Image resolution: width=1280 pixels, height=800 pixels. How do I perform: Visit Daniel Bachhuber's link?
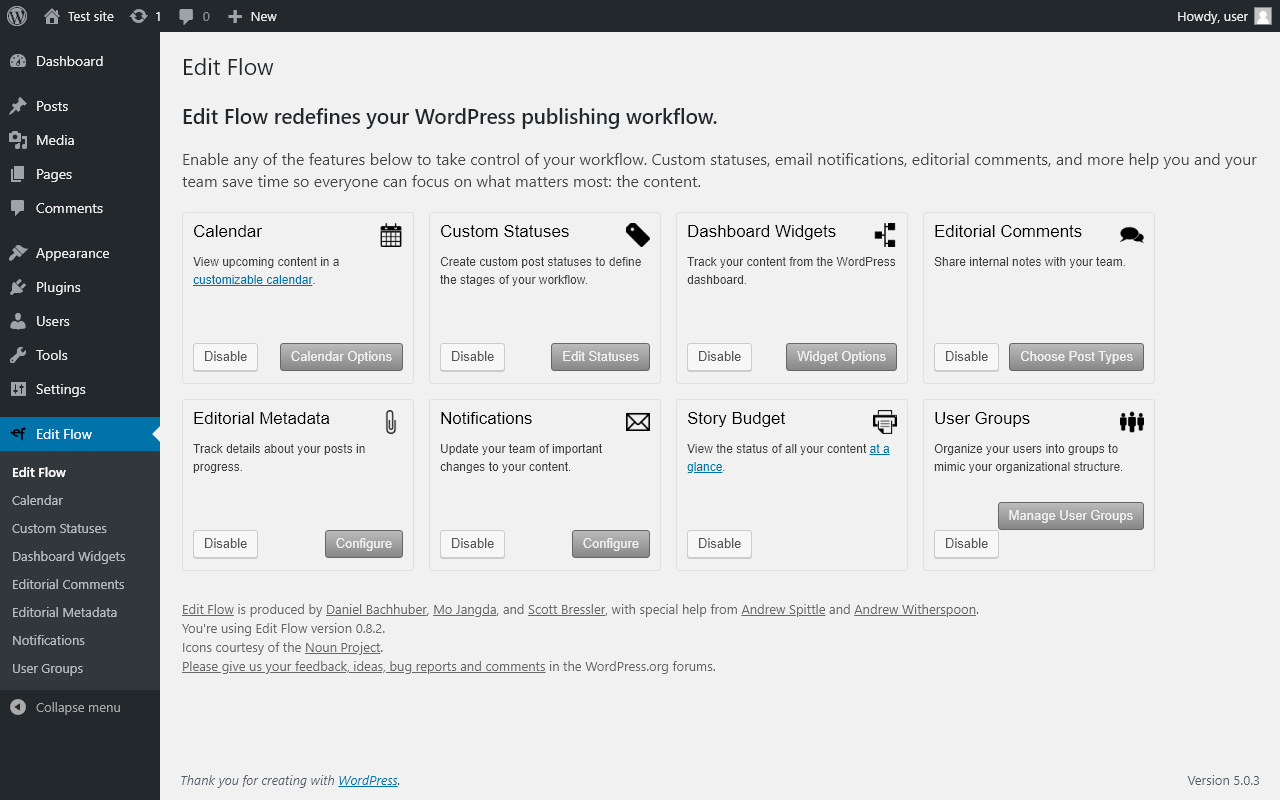[377, 609]
